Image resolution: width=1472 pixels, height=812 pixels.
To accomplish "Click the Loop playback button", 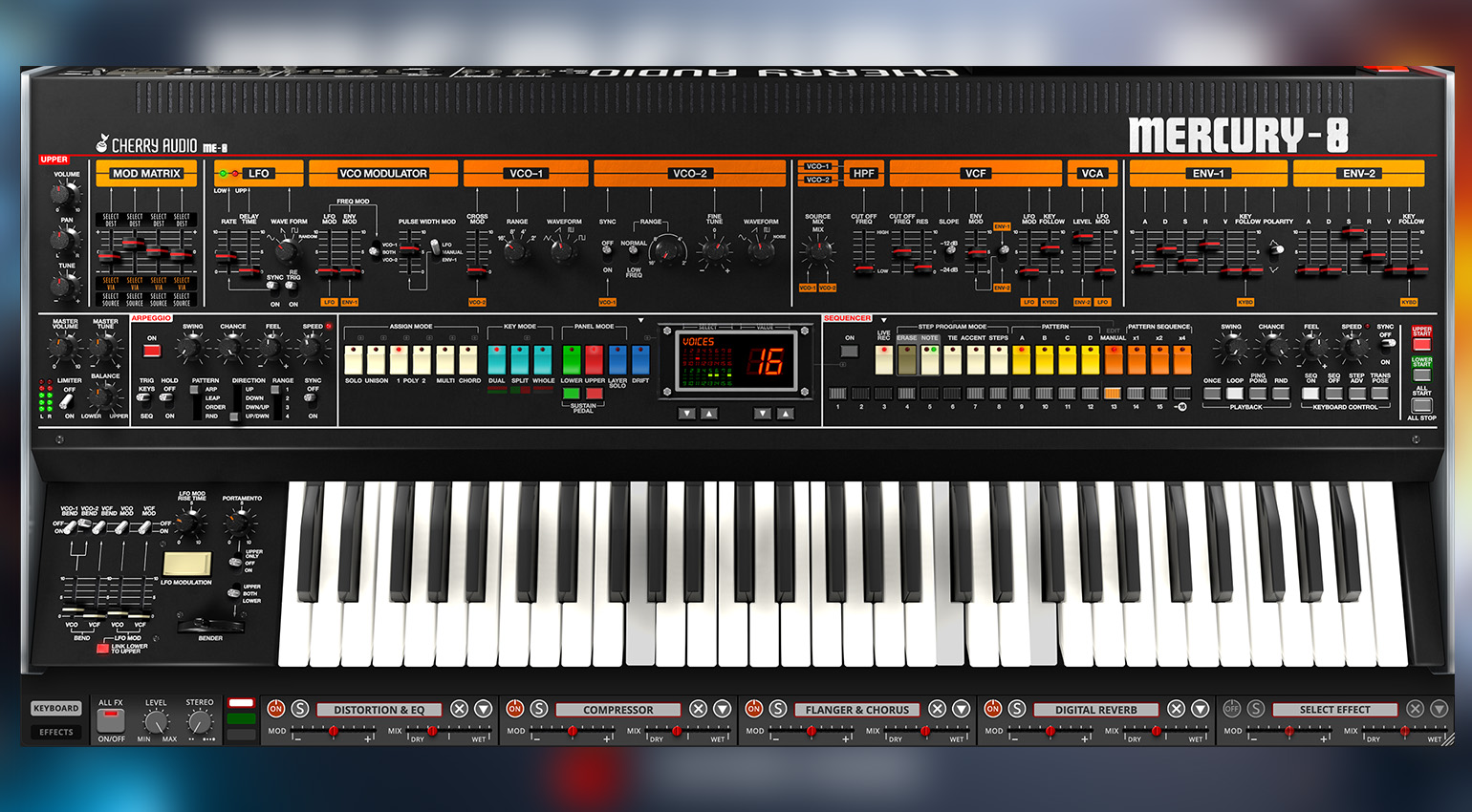I will coord(1235,394).
